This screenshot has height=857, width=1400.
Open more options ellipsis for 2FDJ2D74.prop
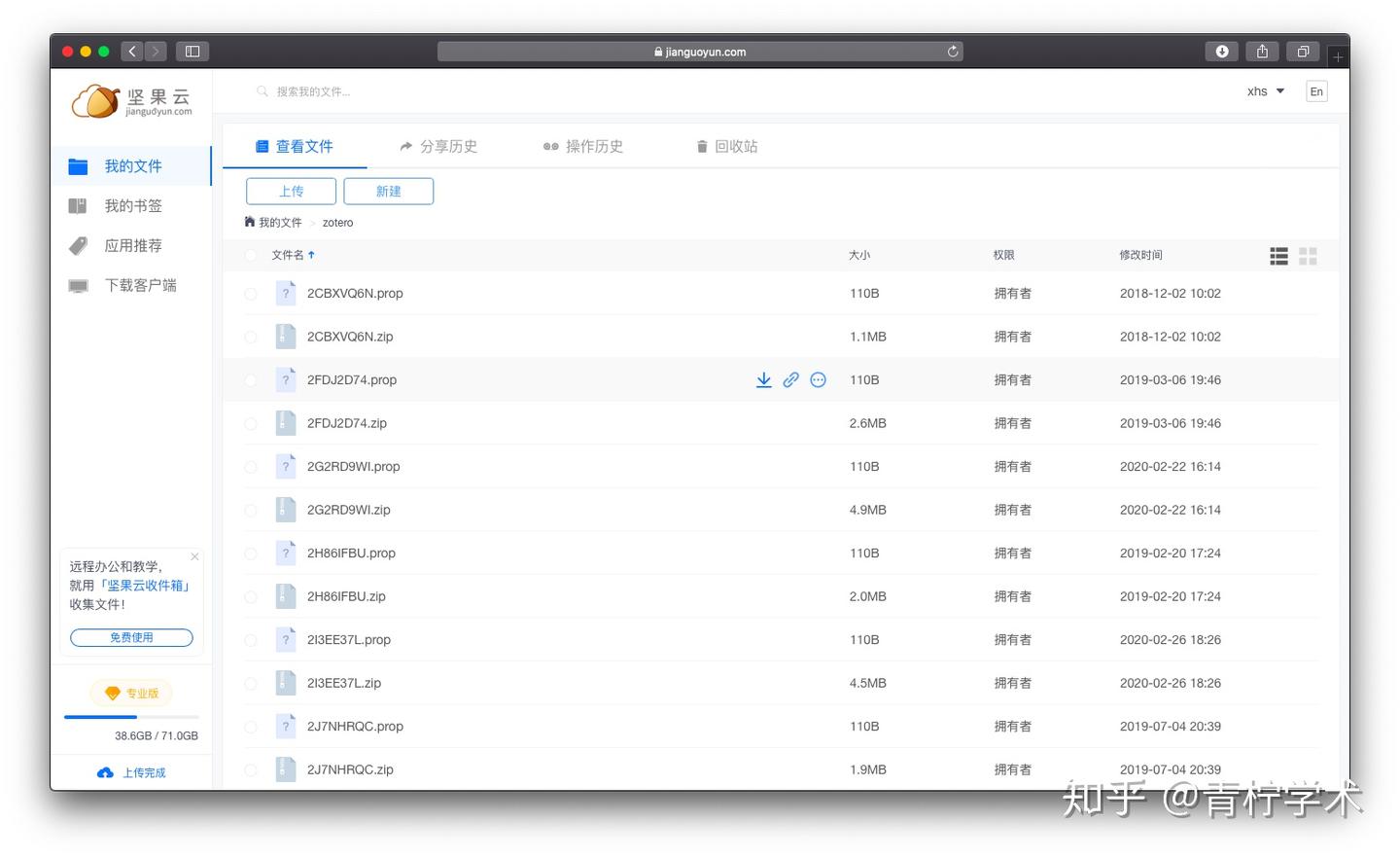[x=818, y=379]
